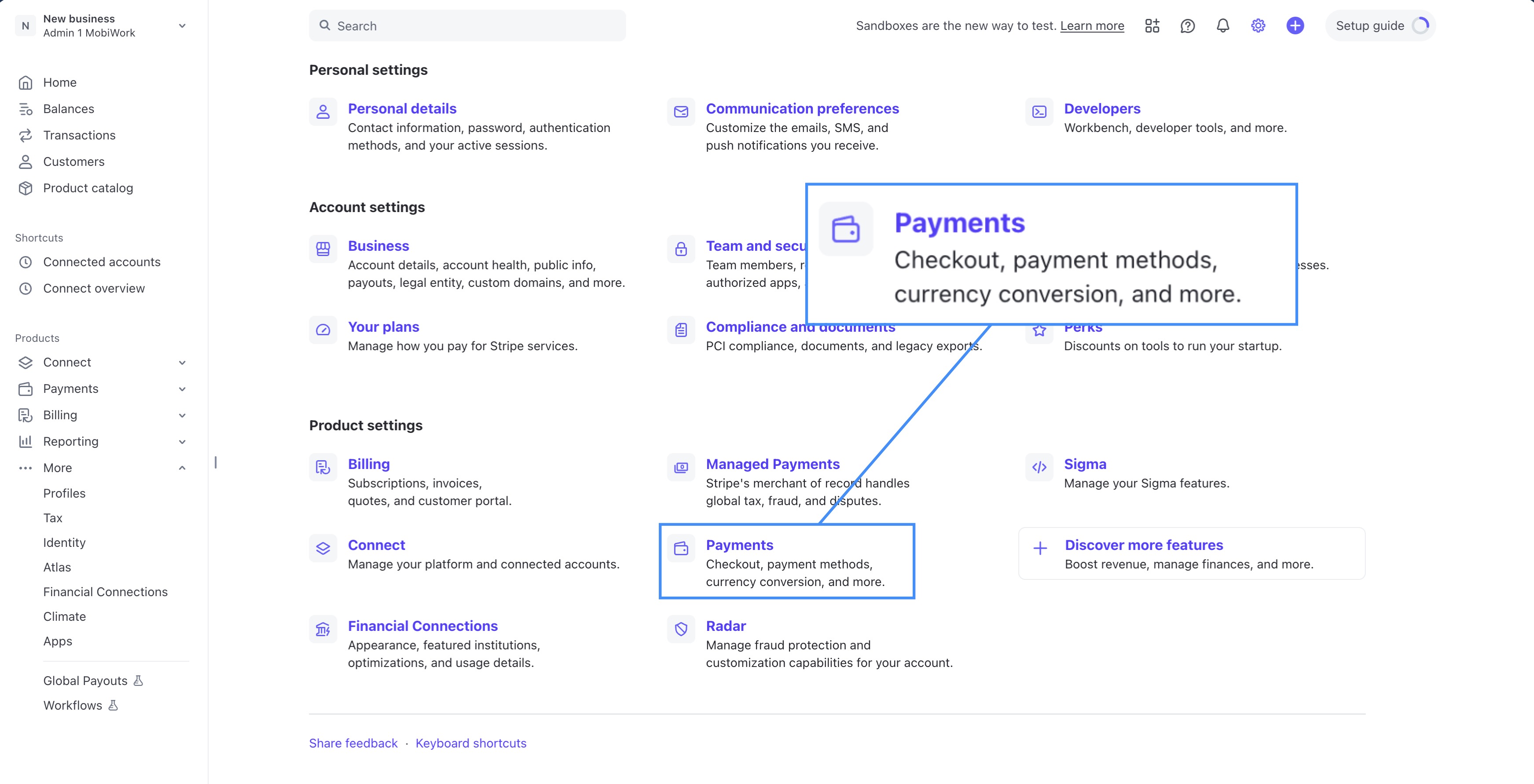This screenshot has width=1534, height=784.
Task: Click the Your plans gauge icon
Action: coord(323,330)
